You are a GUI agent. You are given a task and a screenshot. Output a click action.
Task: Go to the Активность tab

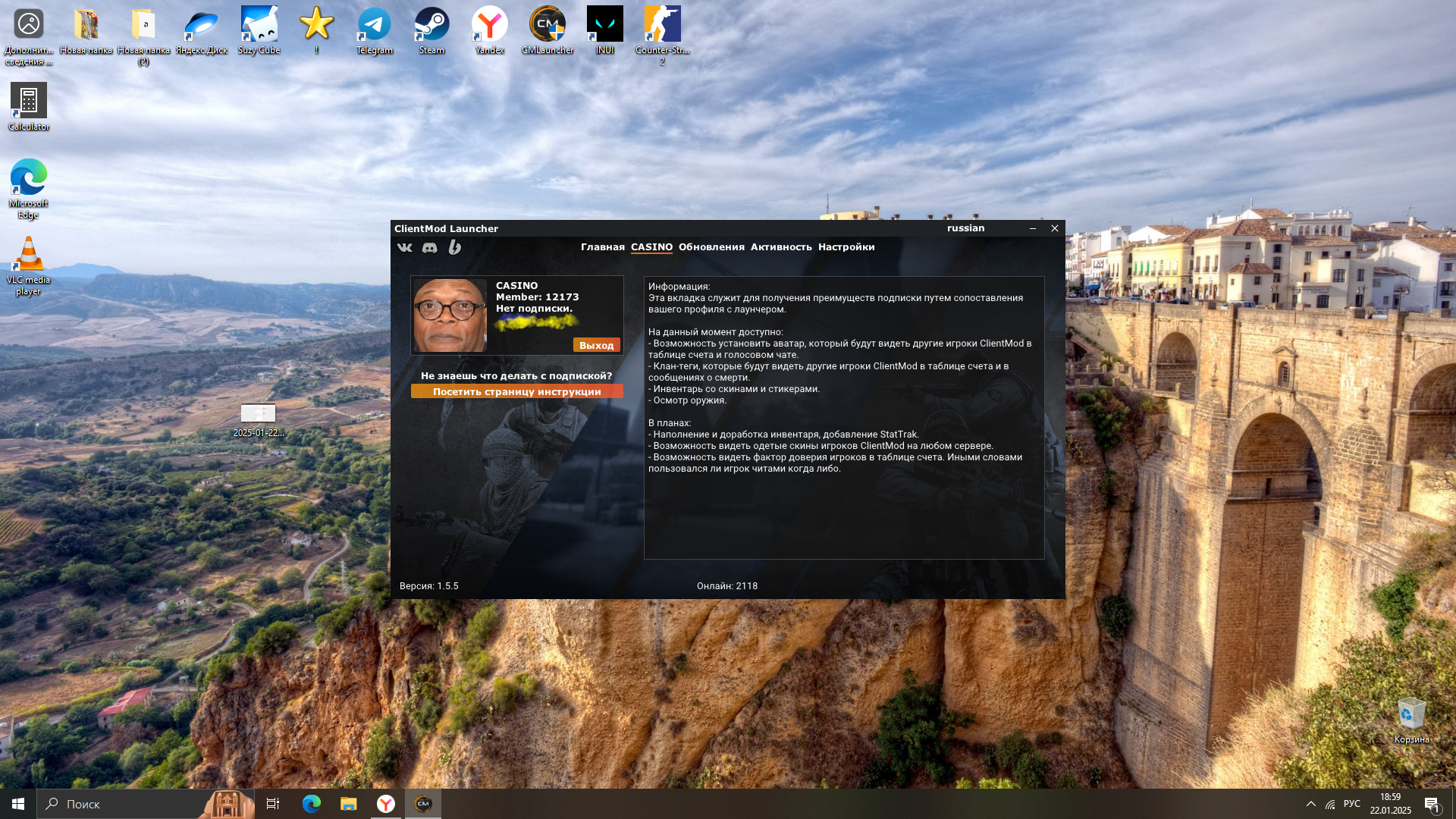coord(780,247)
